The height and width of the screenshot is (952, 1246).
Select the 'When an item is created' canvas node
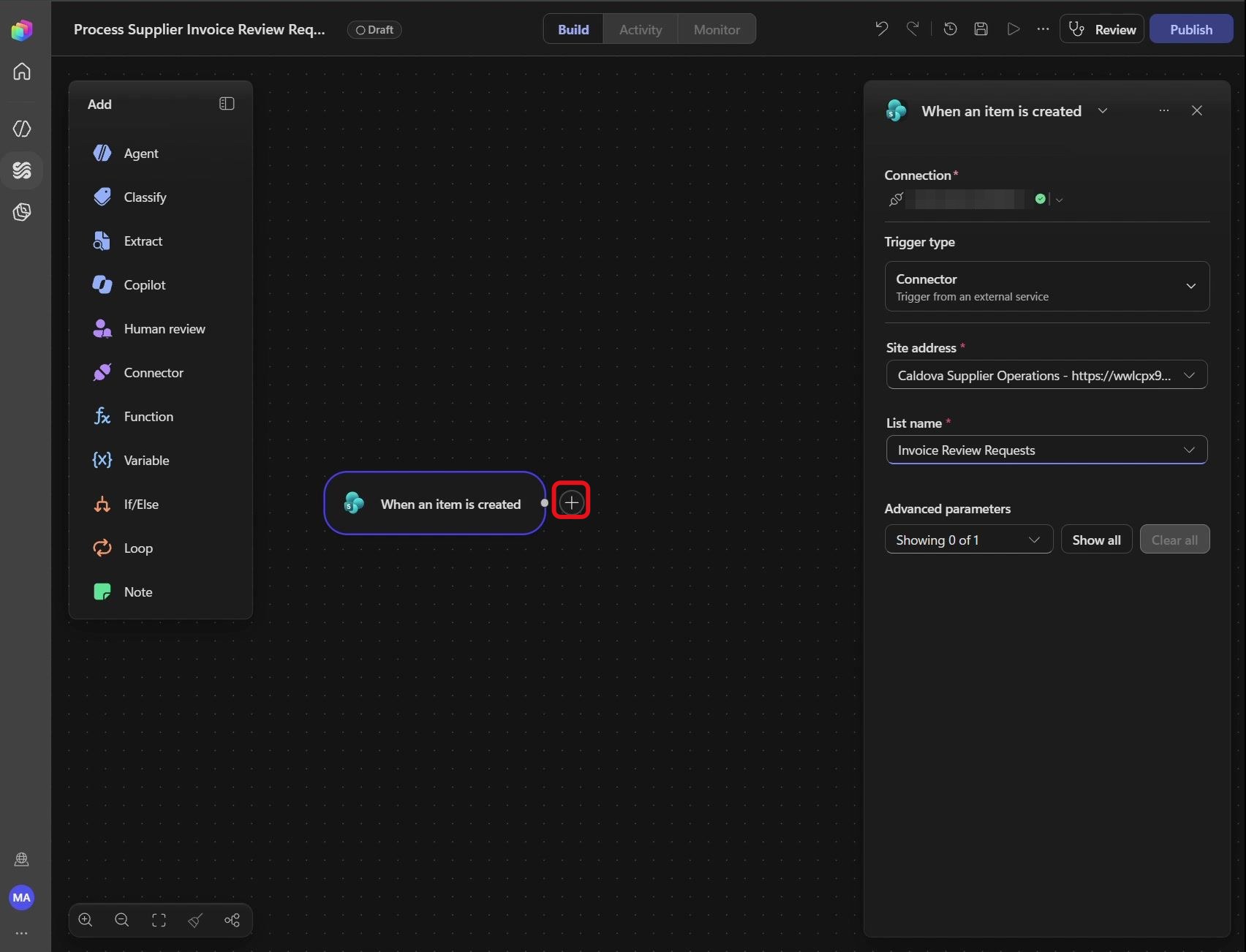(x=435, y=503)
